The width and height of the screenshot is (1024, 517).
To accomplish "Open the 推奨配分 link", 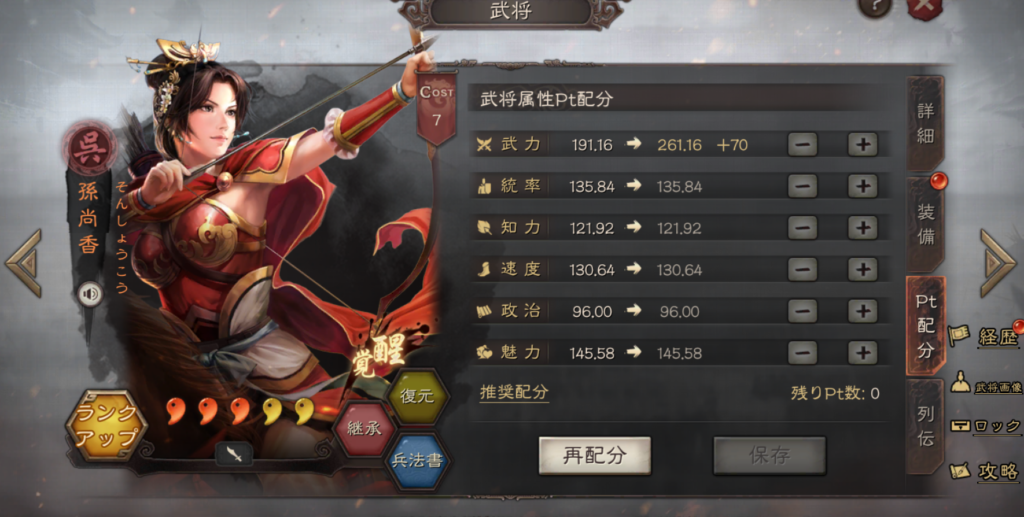I will point(514,392).
